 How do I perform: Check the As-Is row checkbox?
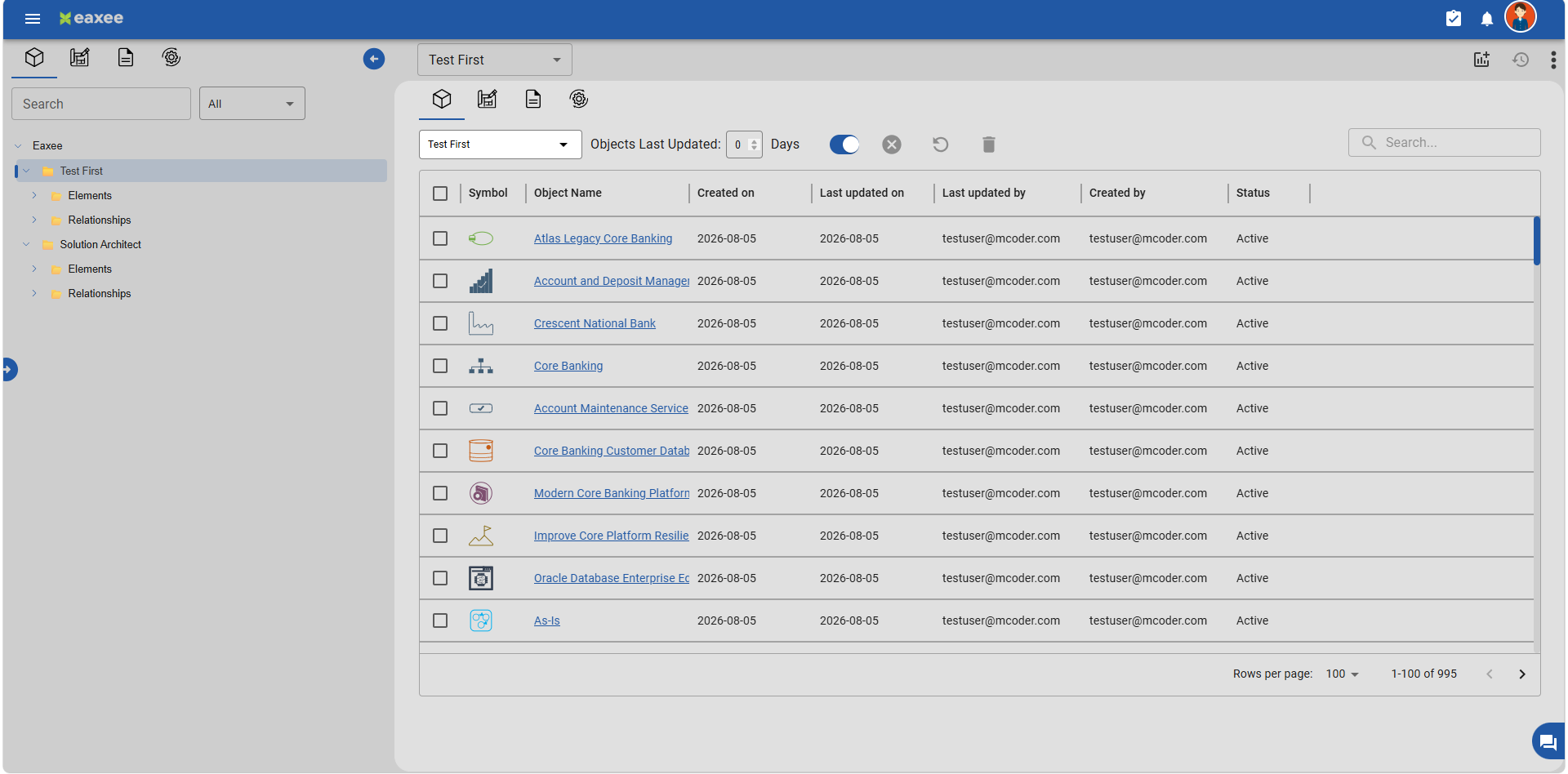coord(440,621)
